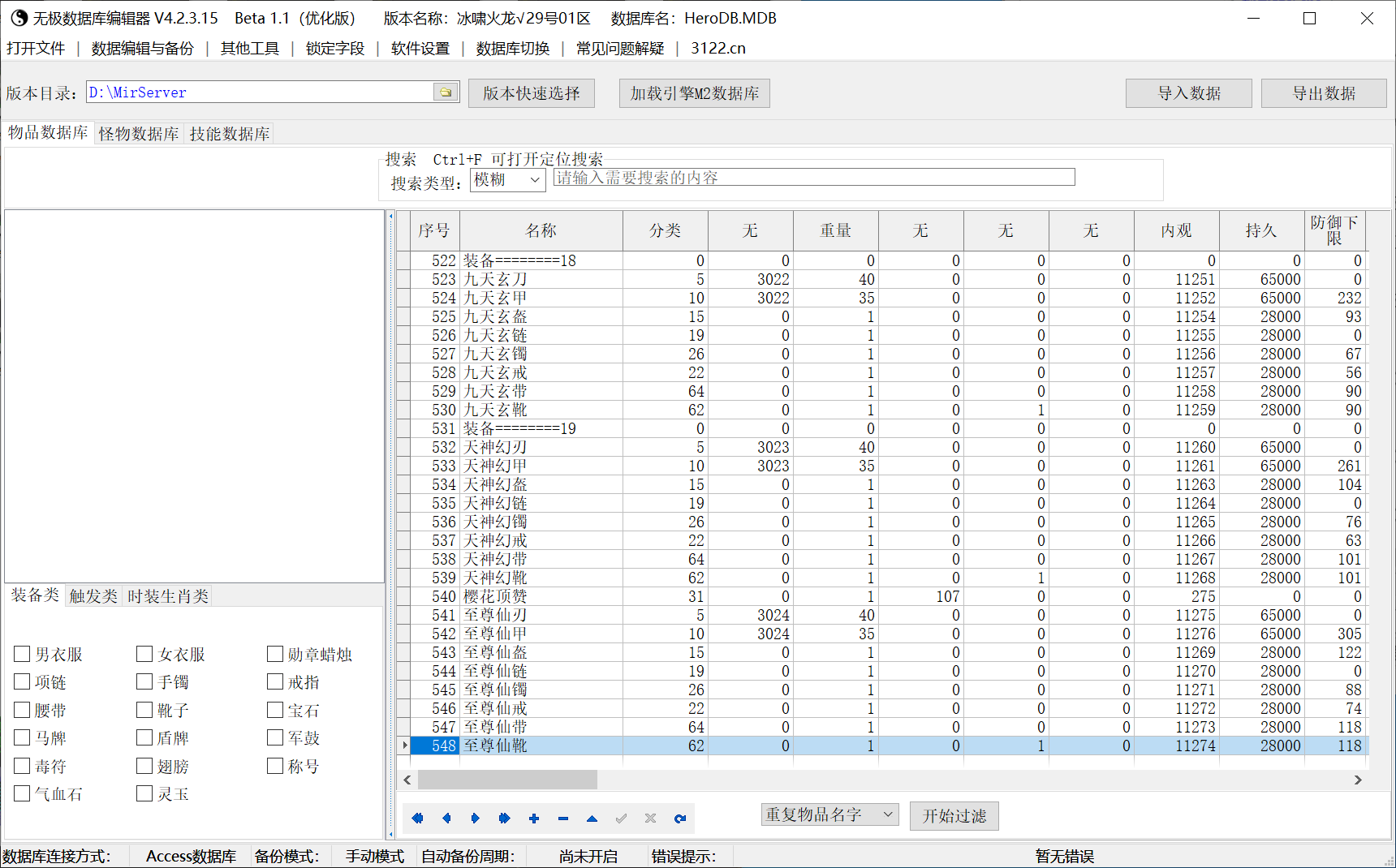Image resolution: width=1396 pixels, height=868 pixels.
Task: Go to first record navigator icon
Action: (418, 819)
